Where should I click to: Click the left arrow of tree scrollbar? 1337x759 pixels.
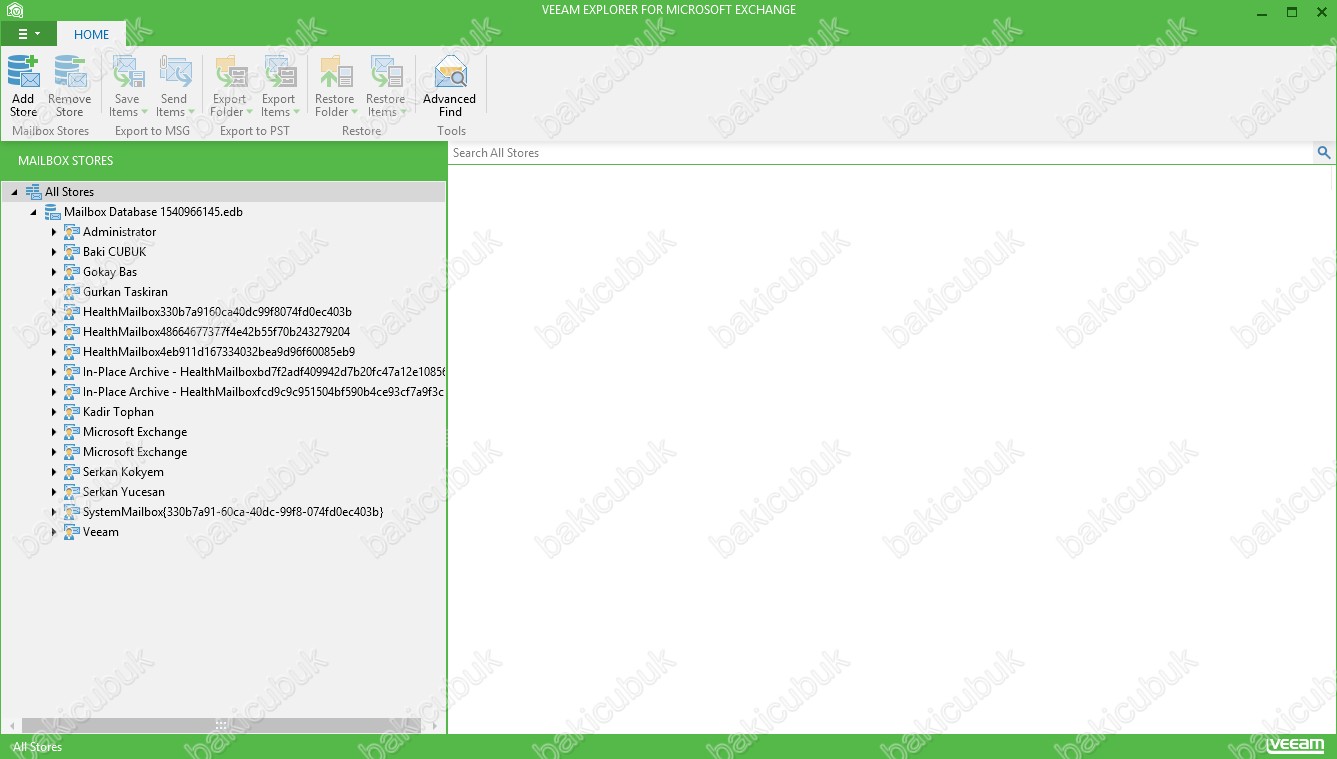tap(12, 725)
